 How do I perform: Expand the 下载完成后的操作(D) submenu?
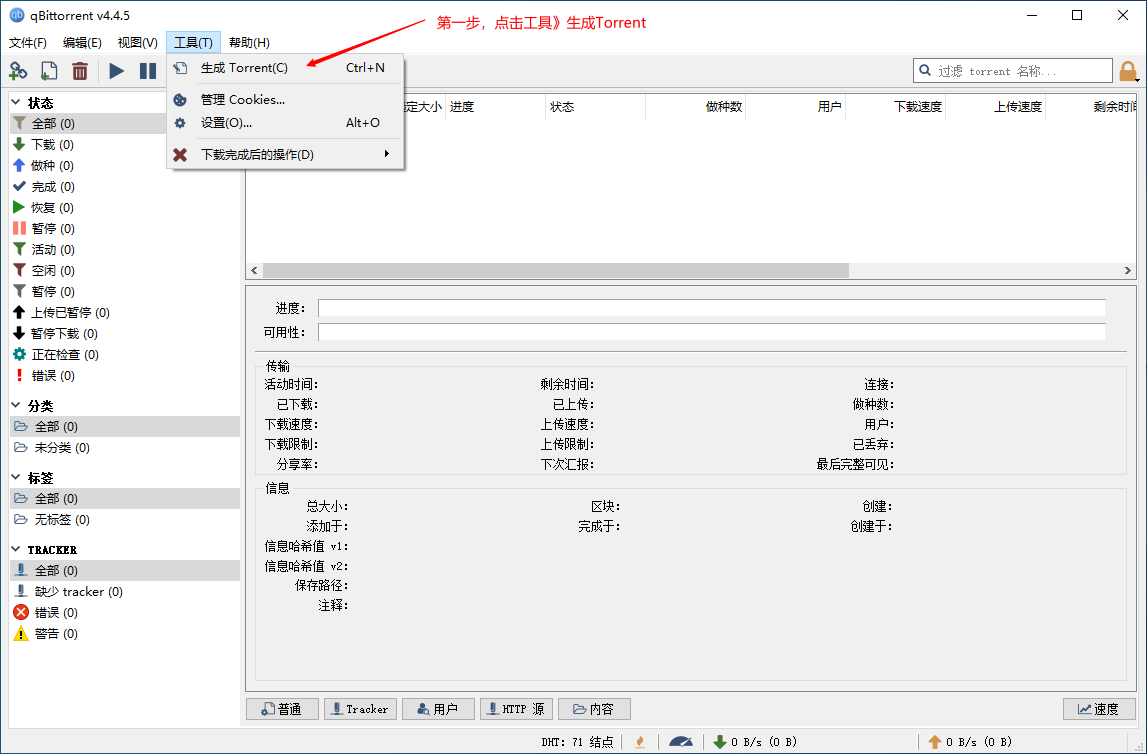point(285,154)
